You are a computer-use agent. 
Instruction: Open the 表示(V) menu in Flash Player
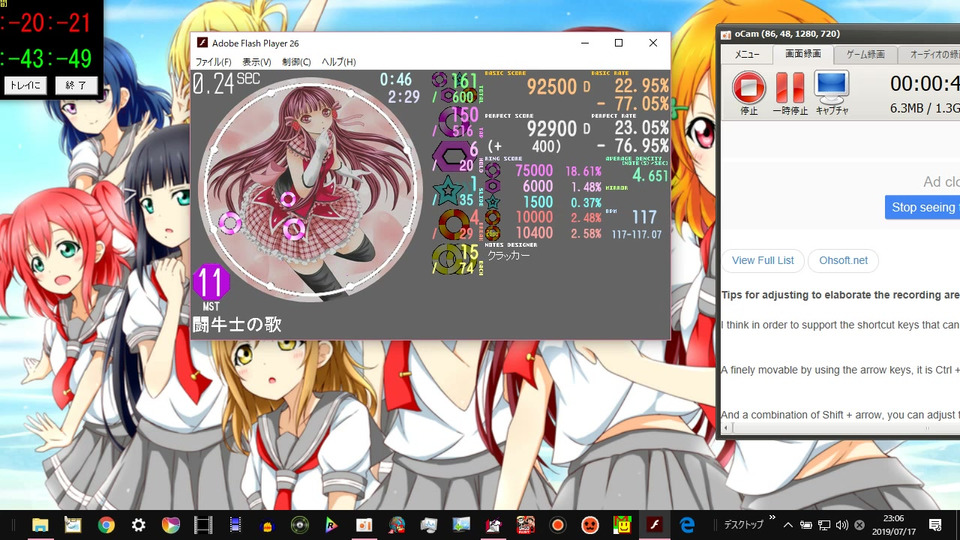tap(257, 62)
